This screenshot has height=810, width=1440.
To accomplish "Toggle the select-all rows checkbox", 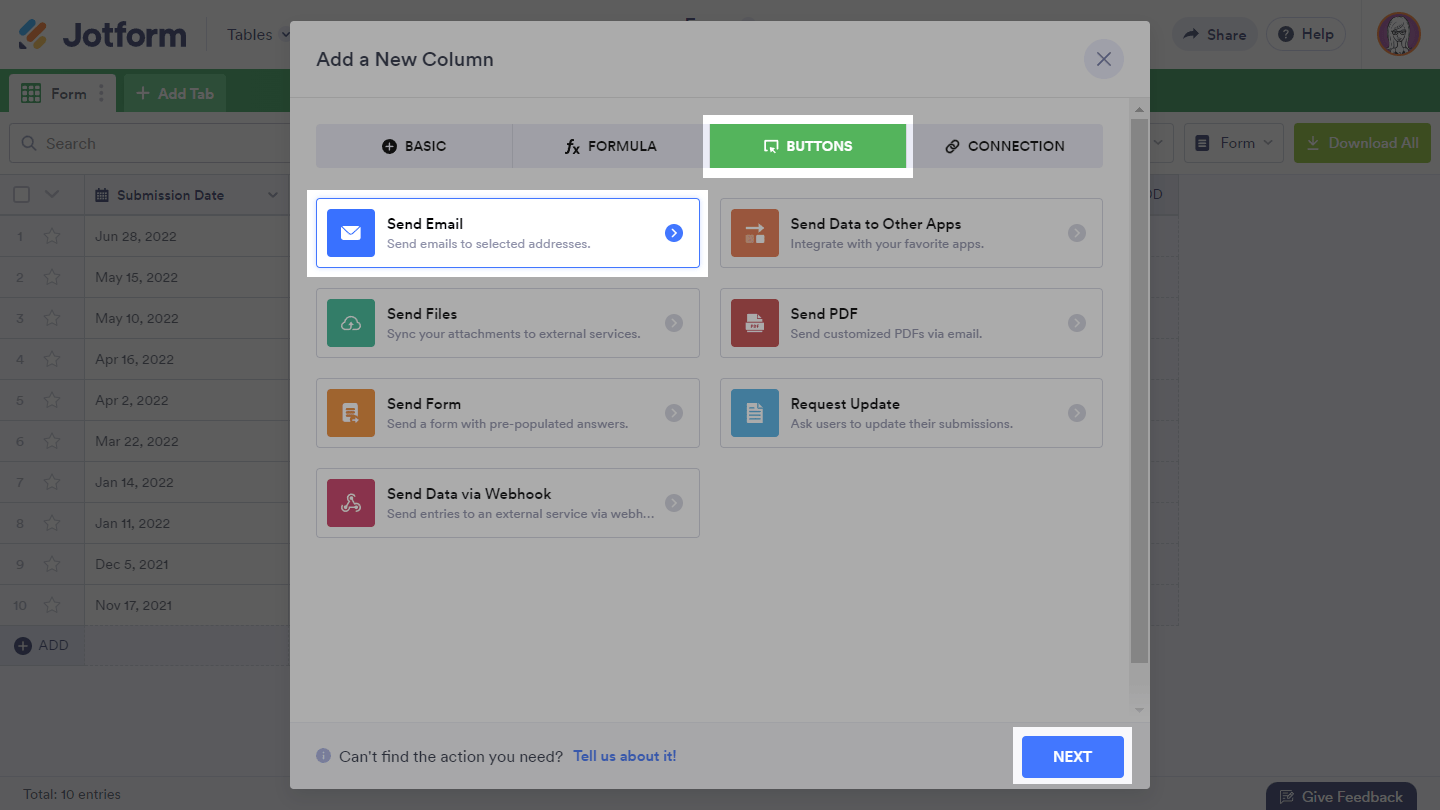I will pos(22,195).
